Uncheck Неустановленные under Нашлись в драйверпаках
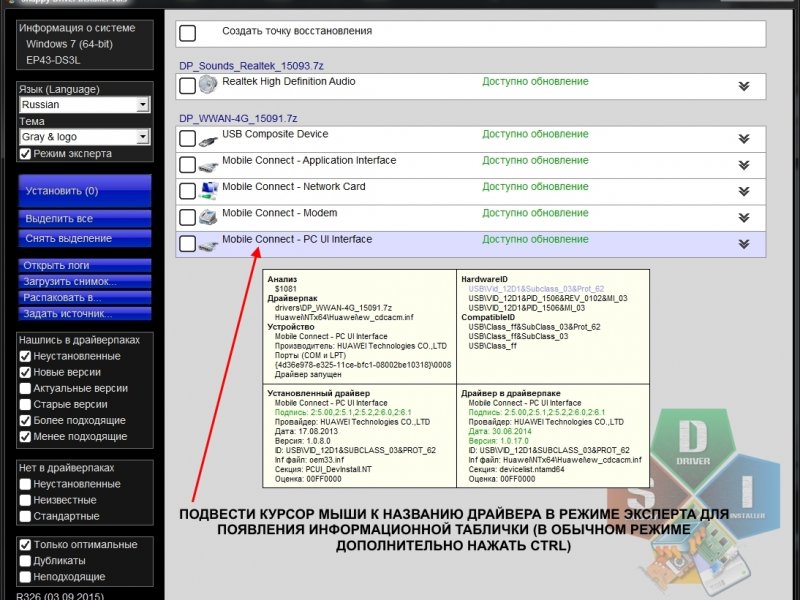The height and width of the screenshot is (600, 800). (x=25, y=356)
